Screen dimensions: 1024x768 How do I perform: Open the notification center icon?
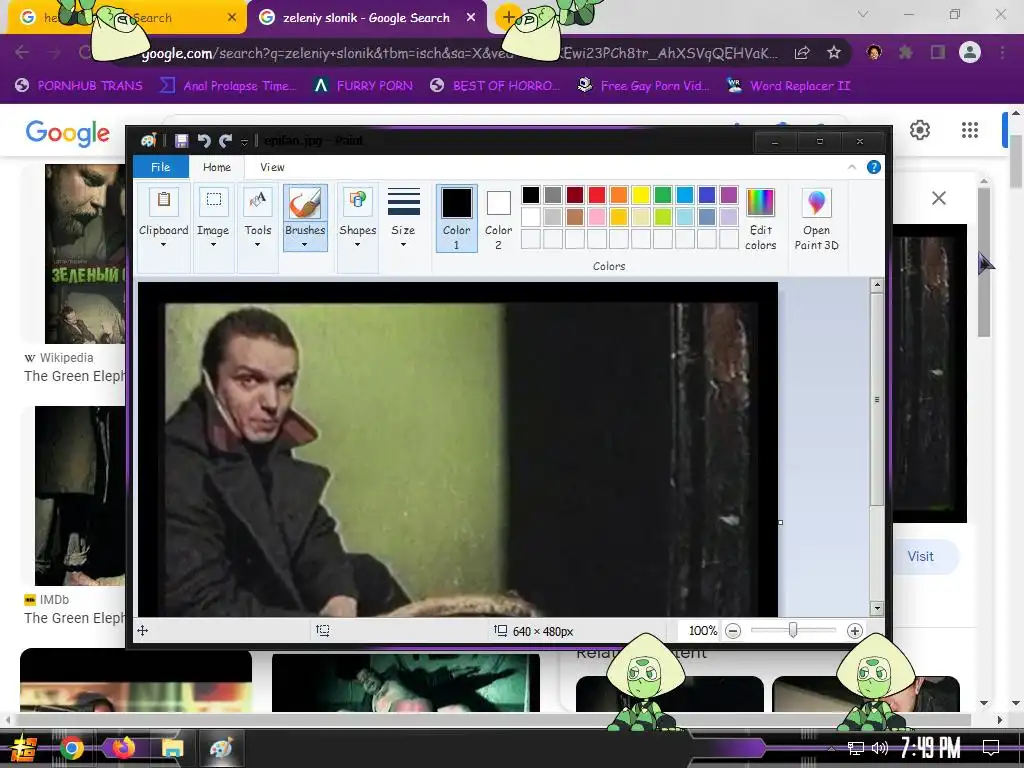pyautogui.click(x=991, y=748)
